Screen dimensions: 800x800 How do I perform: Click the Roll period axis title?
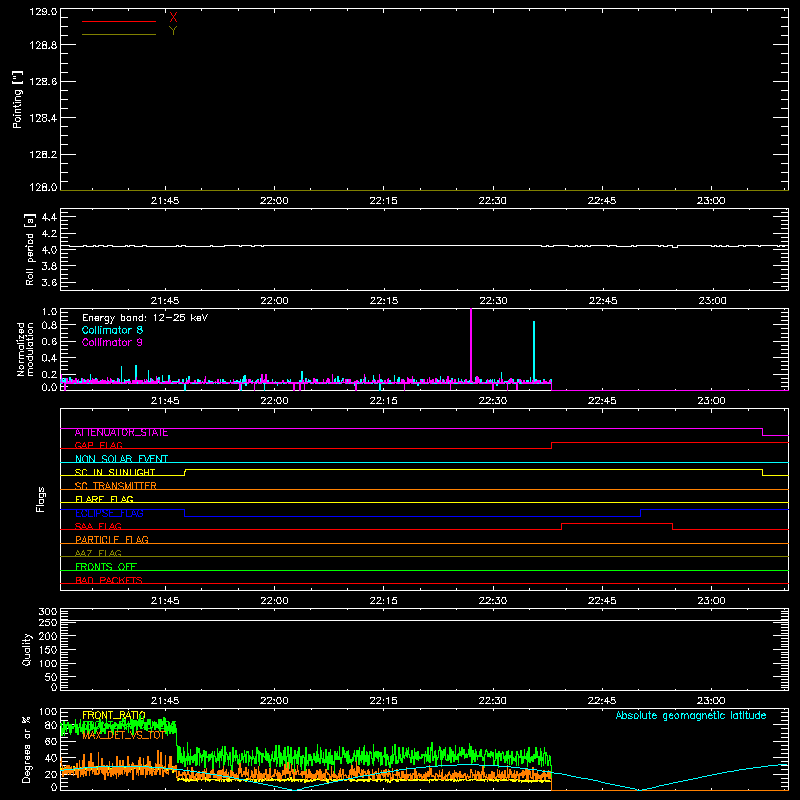(x=30, y=249)
